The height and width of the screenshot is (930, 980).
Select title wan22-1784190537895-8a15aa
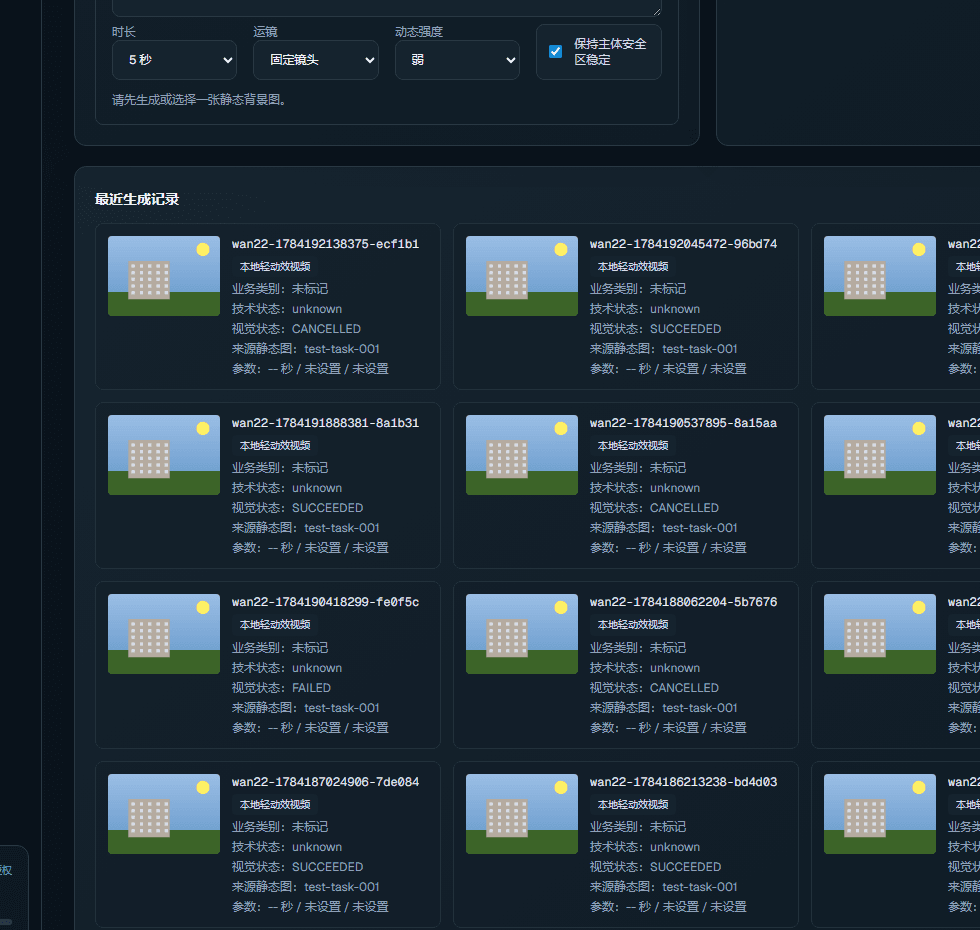[x=683, y=423]
